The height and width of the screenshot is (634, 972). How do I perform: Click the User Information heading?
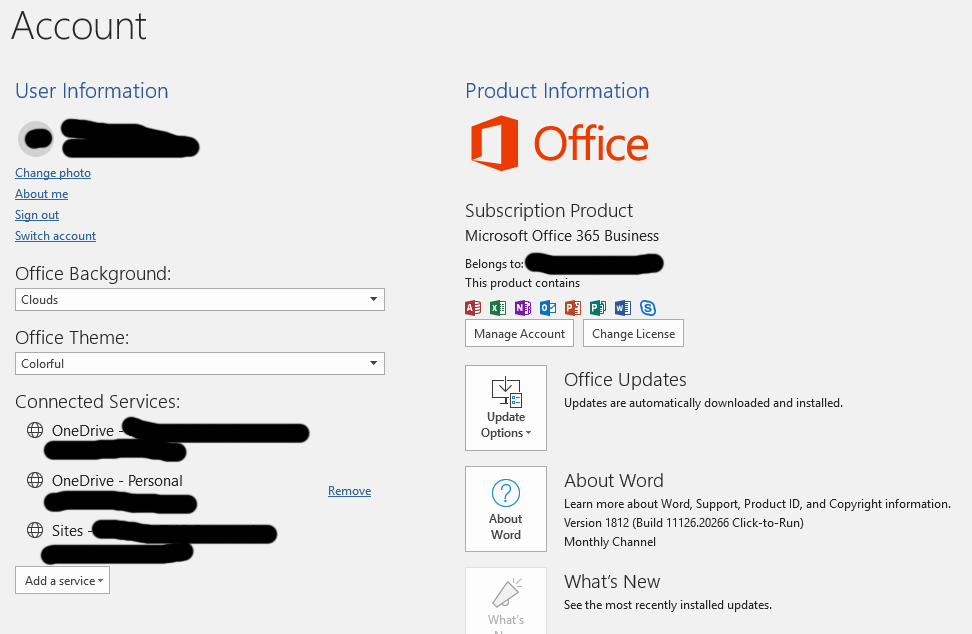[x=92, y=91]
